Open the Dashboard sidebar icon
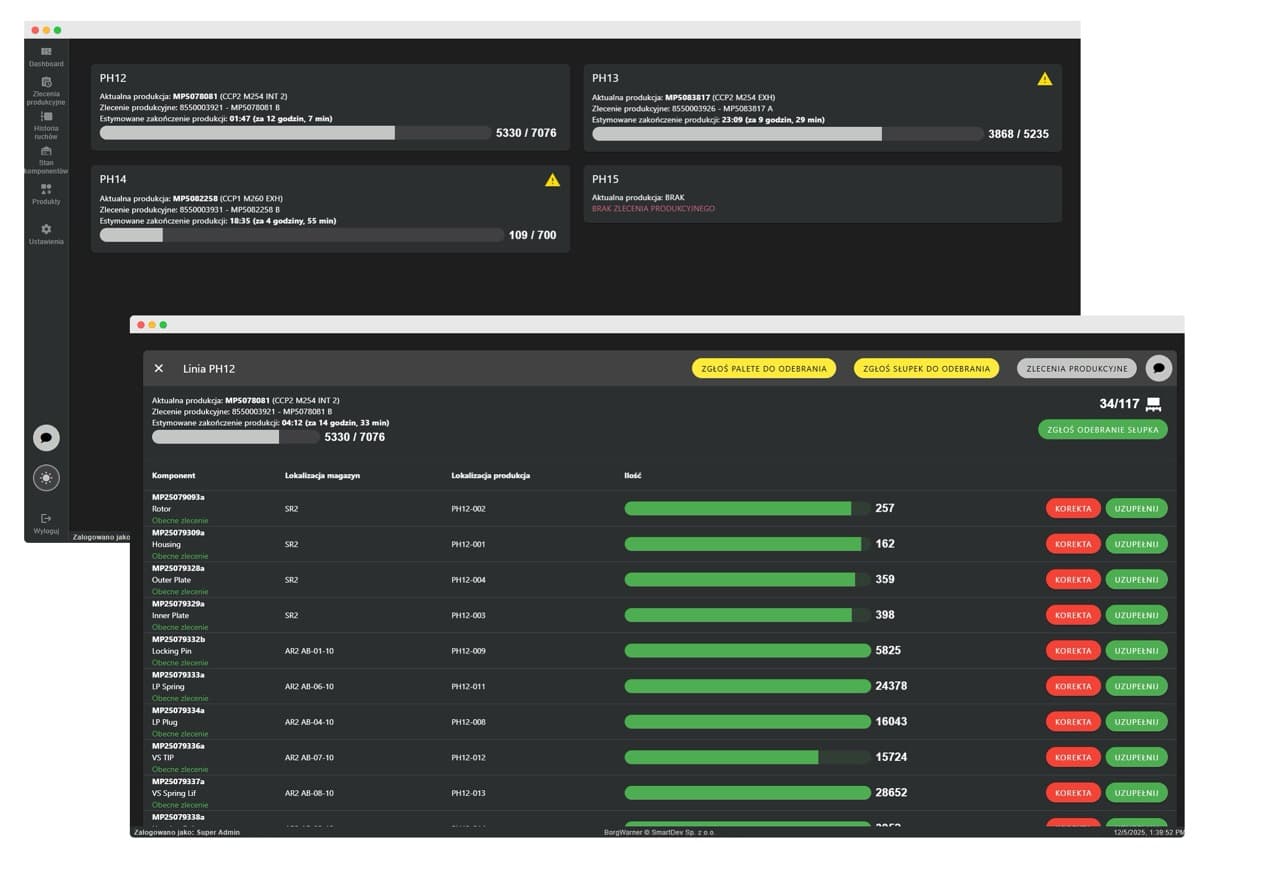1280x890 pixels. click(46, 52)
